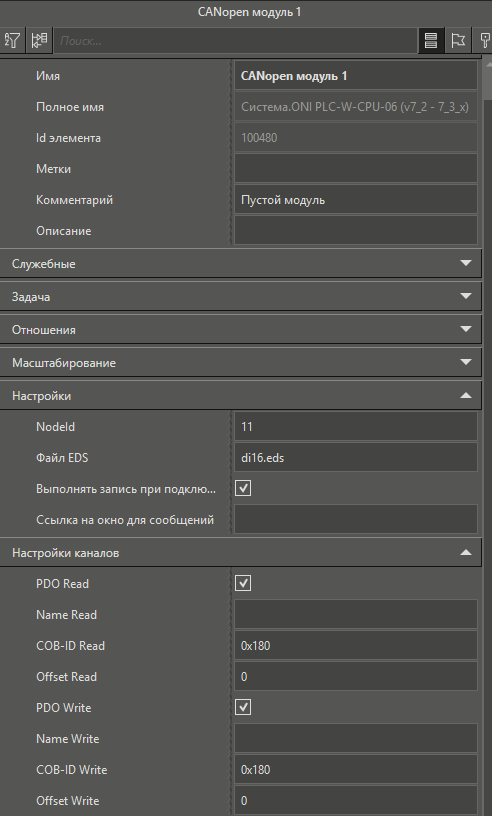This screenshot has width=492, height=816.
Task: Focus the Поиск search box
Action: [236, 41]
